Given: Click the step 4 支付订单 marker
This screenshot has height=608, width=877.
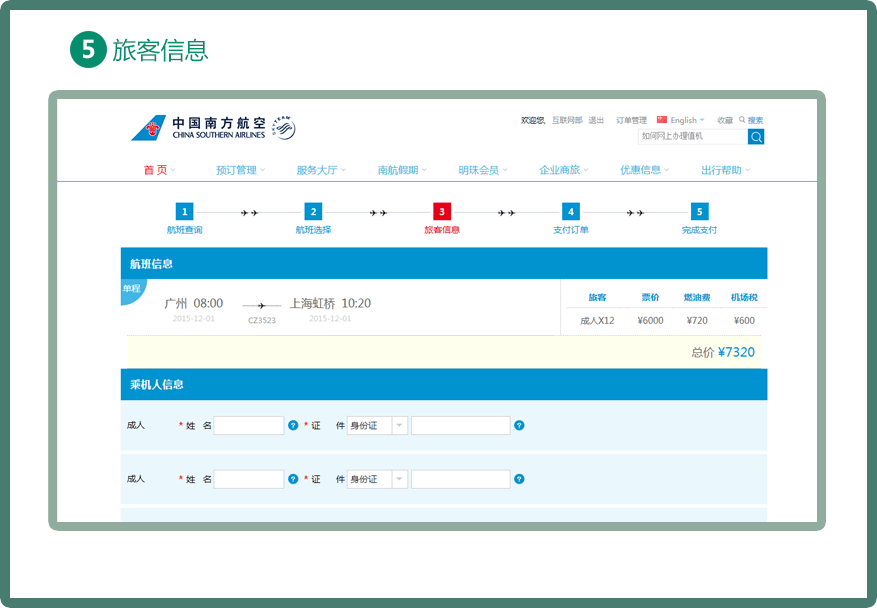Looking at the screenshot, I should point(570,212).
